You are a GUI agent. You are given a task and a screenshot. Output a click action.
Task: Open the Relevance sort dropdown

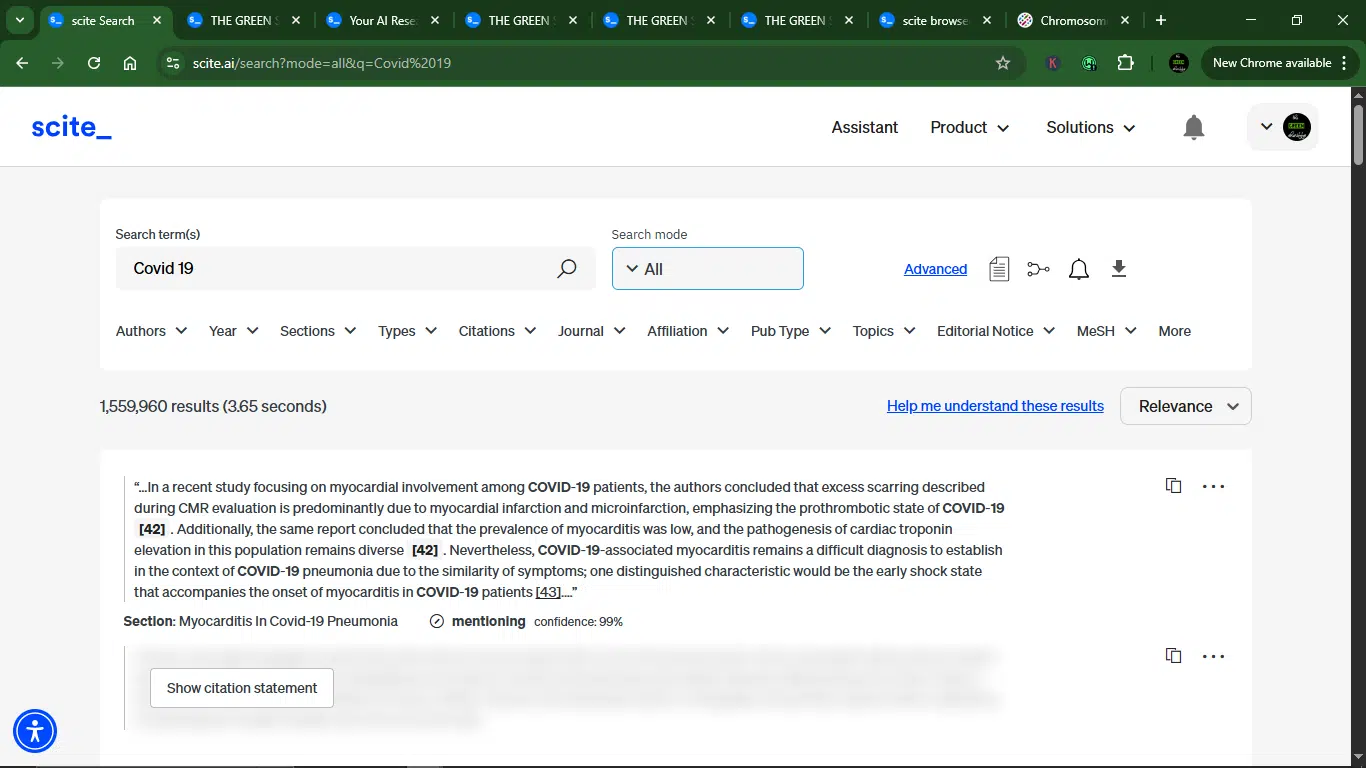click(1185, 406)
